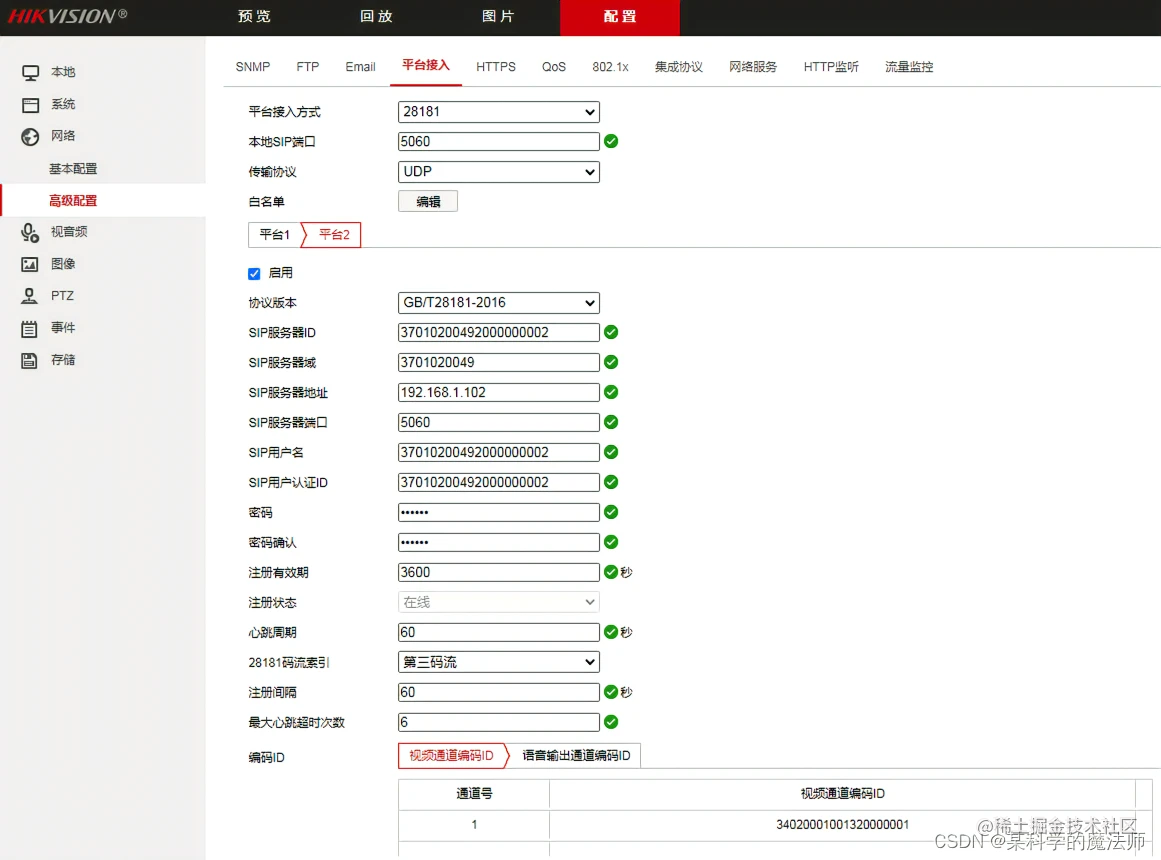The height and width of the screenshot is (860, 1161).
Task: Select the 语音输出通道编码ID tab
Action: tap(575, 756)
